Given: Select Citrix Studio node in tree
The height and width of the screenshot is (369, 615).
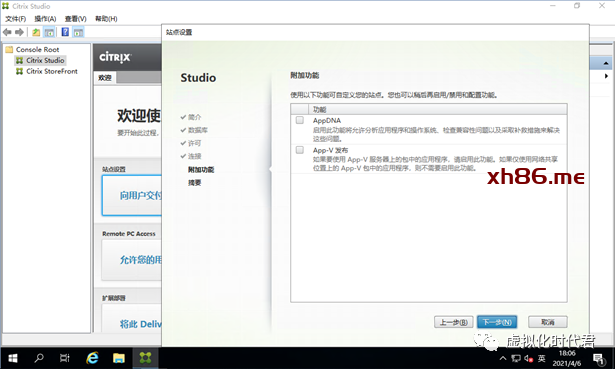Looking at the screenshot, I should (x=40, y=60).
